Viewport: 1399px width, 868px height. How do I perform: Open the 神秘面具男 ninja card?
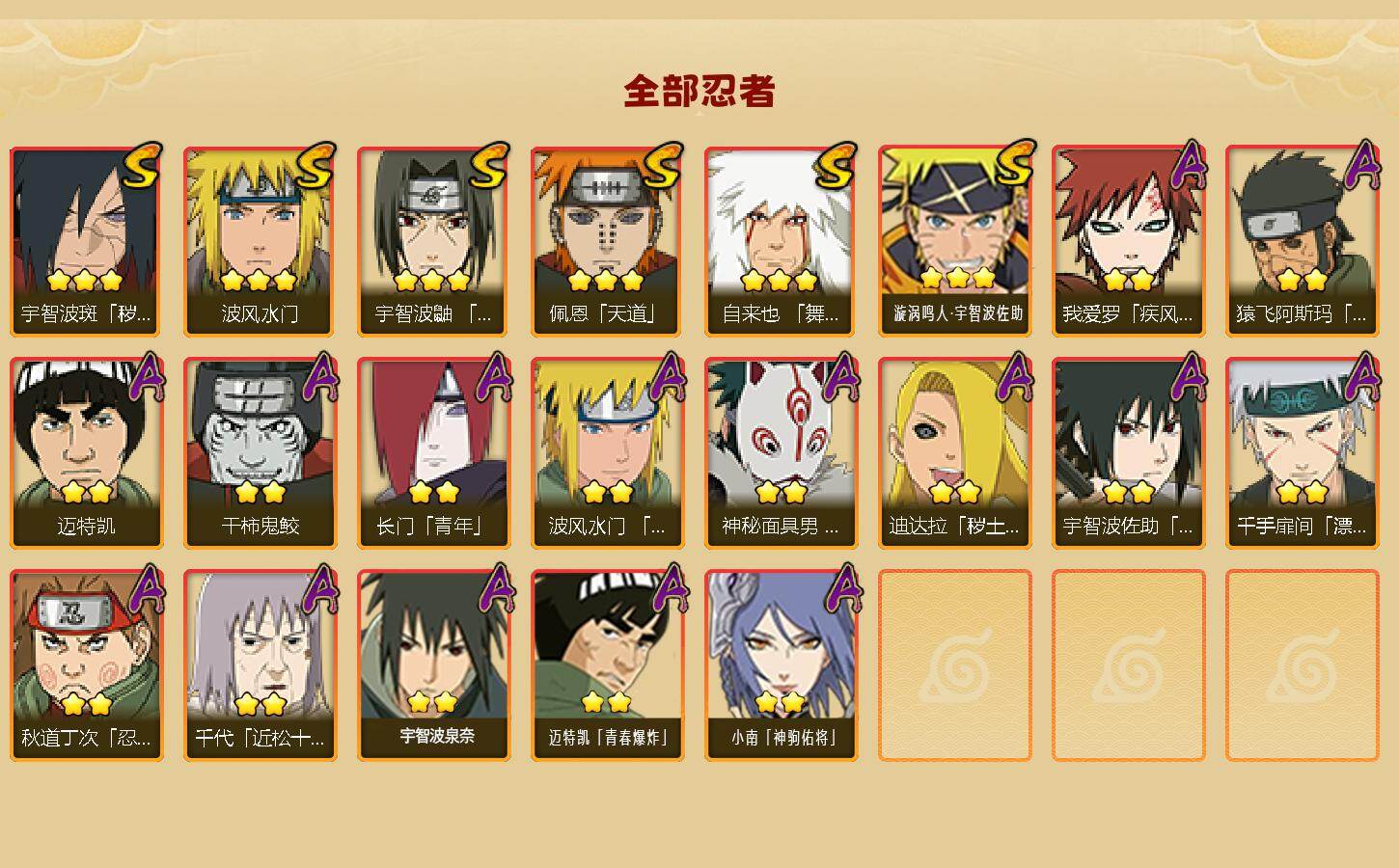pos(782,453)
